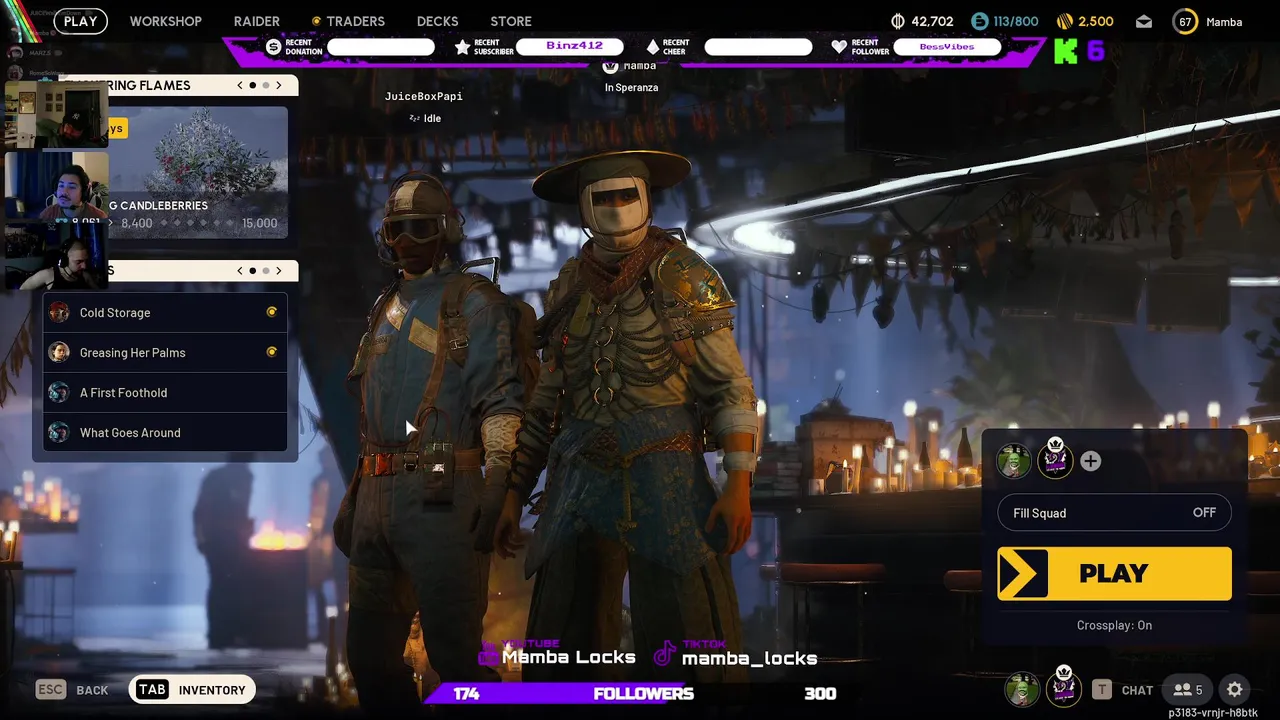The width and height of the screenshot is (1280, 720).
Task: Open the Decks tab
Action: pos(437,21)
